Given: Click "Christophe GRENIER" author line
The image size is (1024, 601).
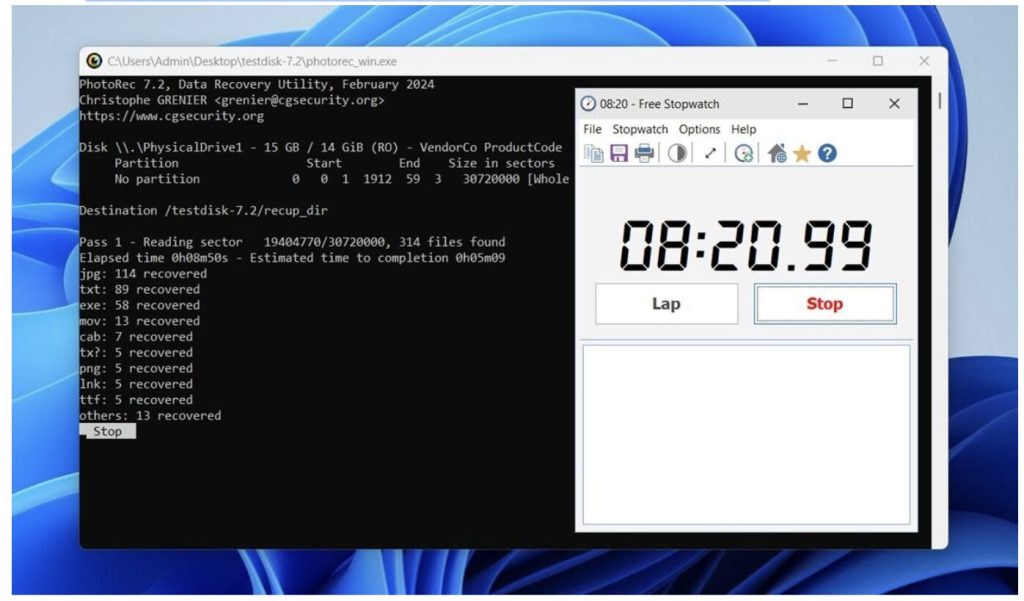Looking at the screenshot, I should pos(232,100).
